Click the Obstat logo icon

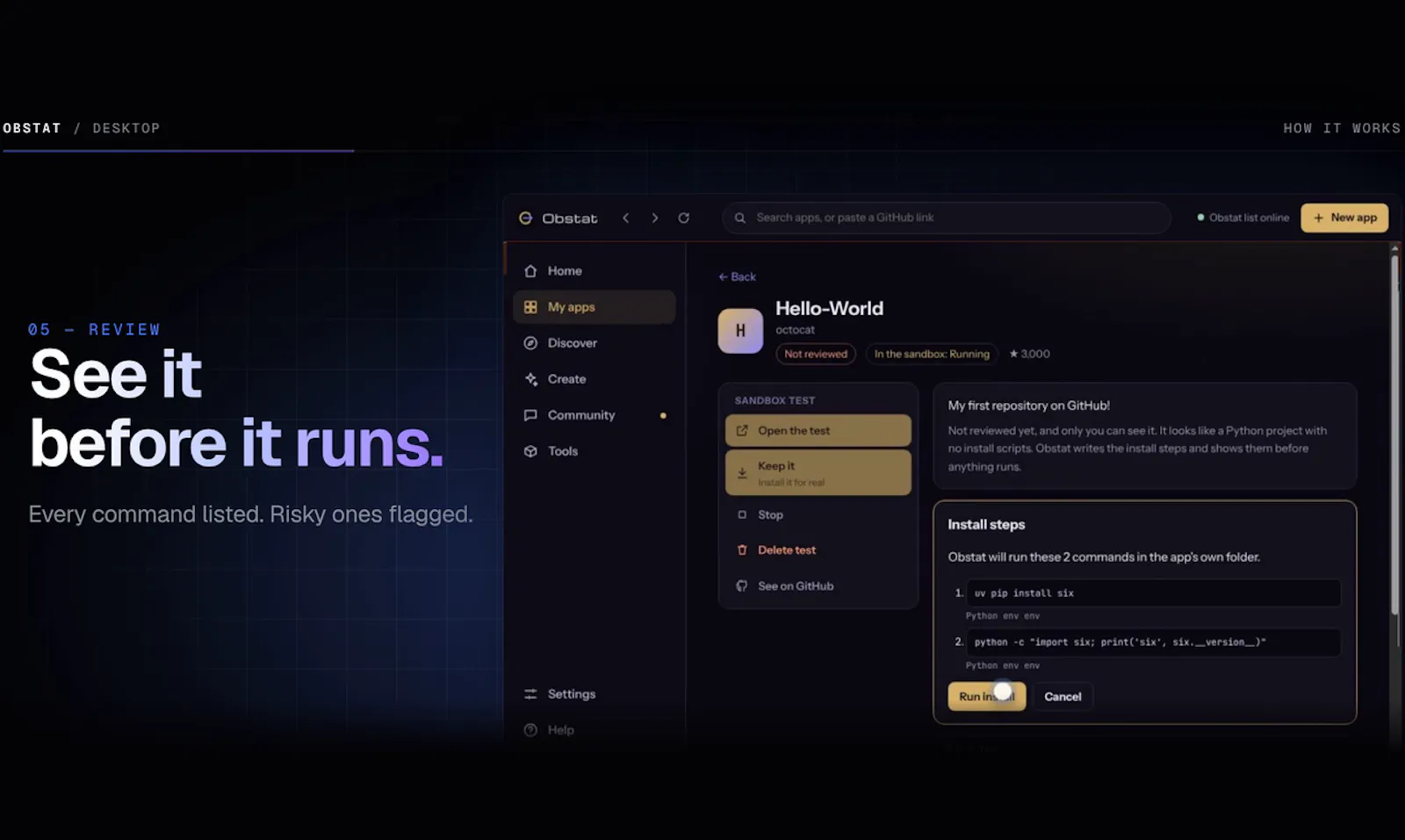click(525, 218)
